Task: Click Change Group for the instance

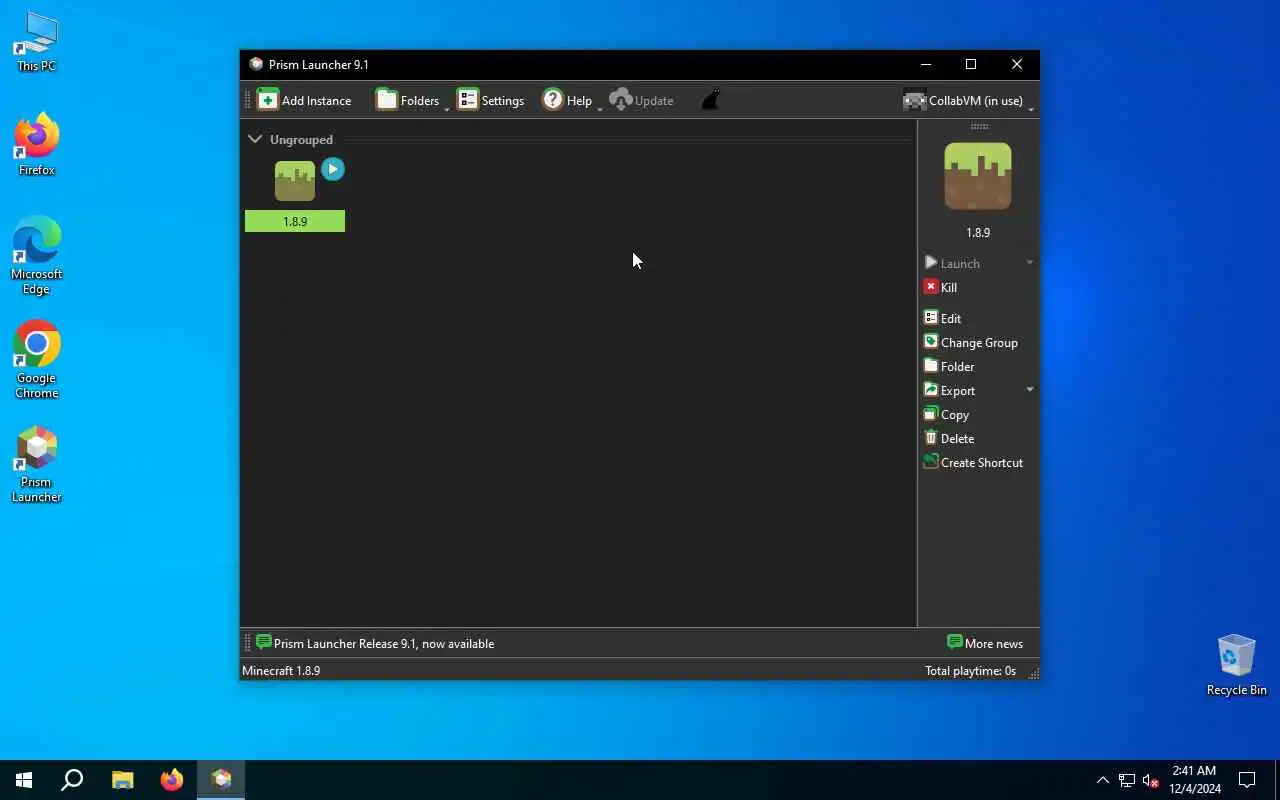Action: [970, 342]
